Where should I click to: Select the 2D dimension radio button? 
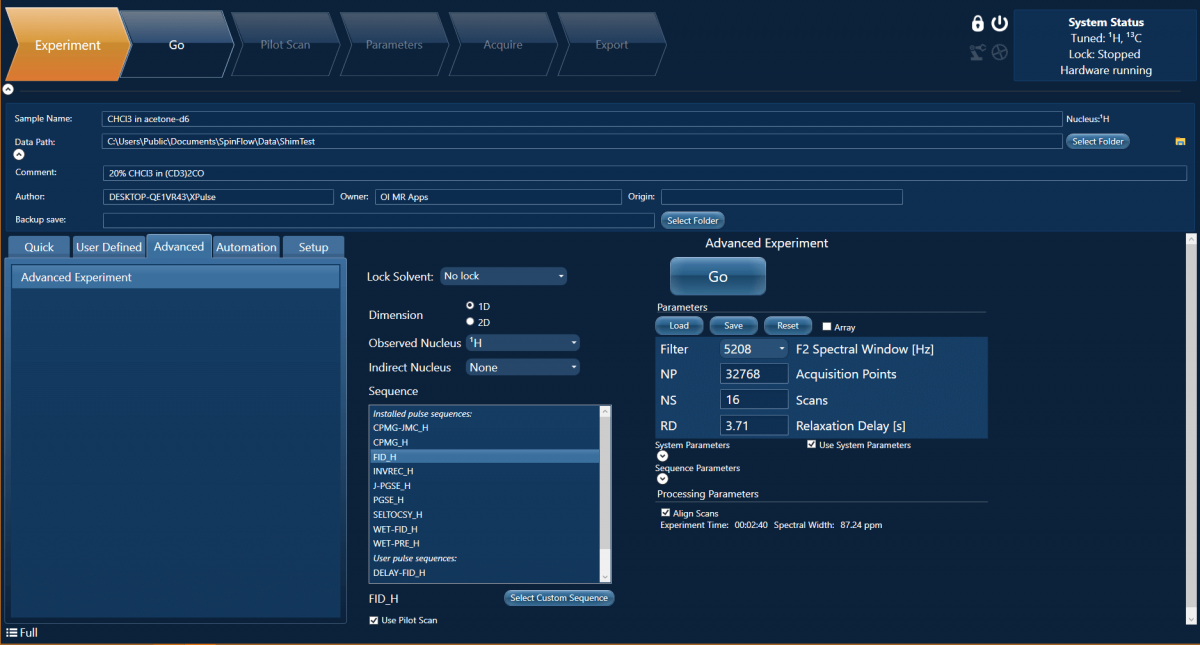pyautogui.click(x=471, y=322)
